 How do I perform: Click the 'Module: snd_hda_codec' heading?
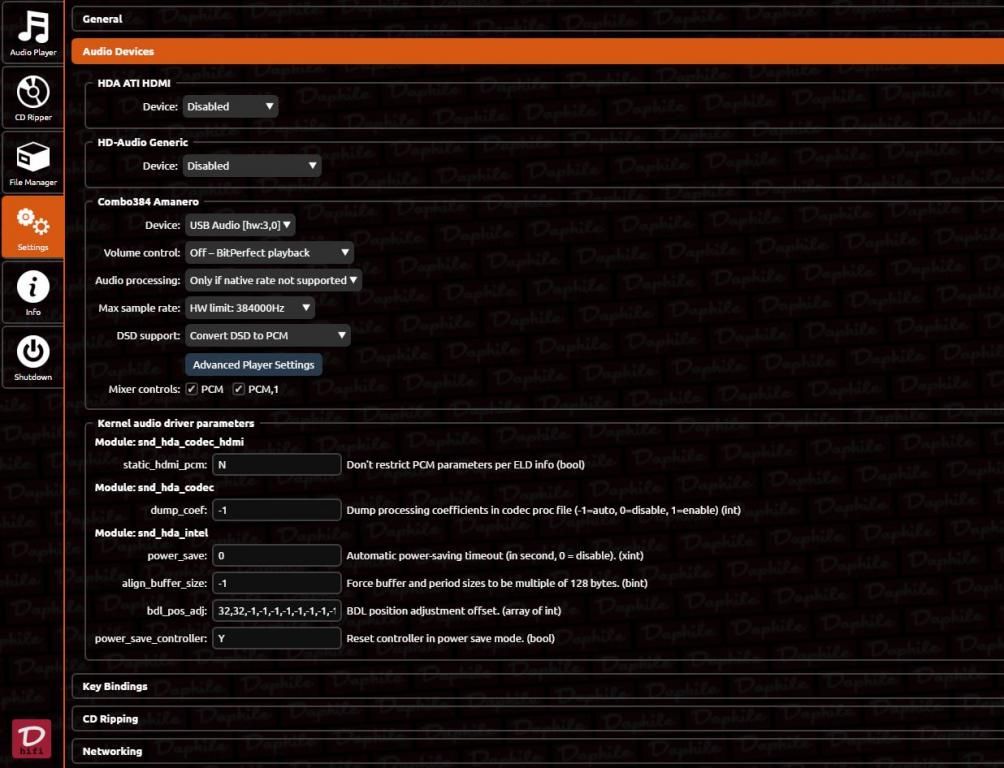point(154,487)
